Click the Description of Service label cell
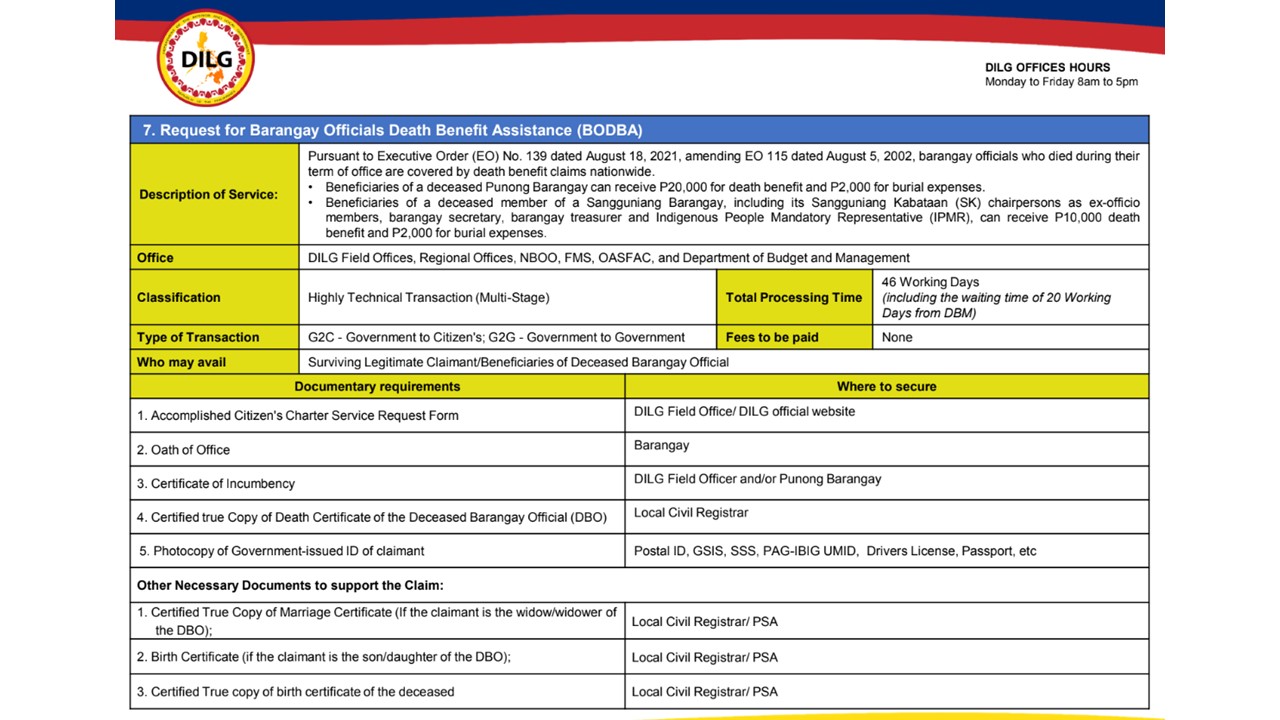Screen dimensions: 1280x720 point(208,194)
